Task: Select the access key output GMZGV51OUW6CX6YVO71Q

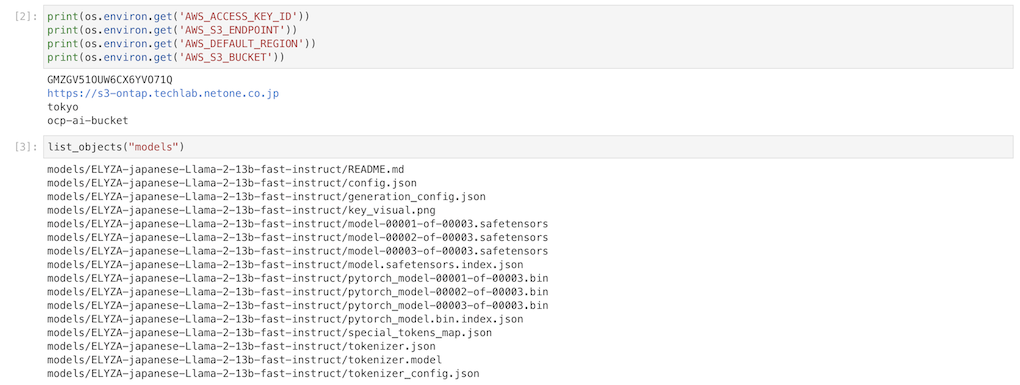Action: point(109,80)
